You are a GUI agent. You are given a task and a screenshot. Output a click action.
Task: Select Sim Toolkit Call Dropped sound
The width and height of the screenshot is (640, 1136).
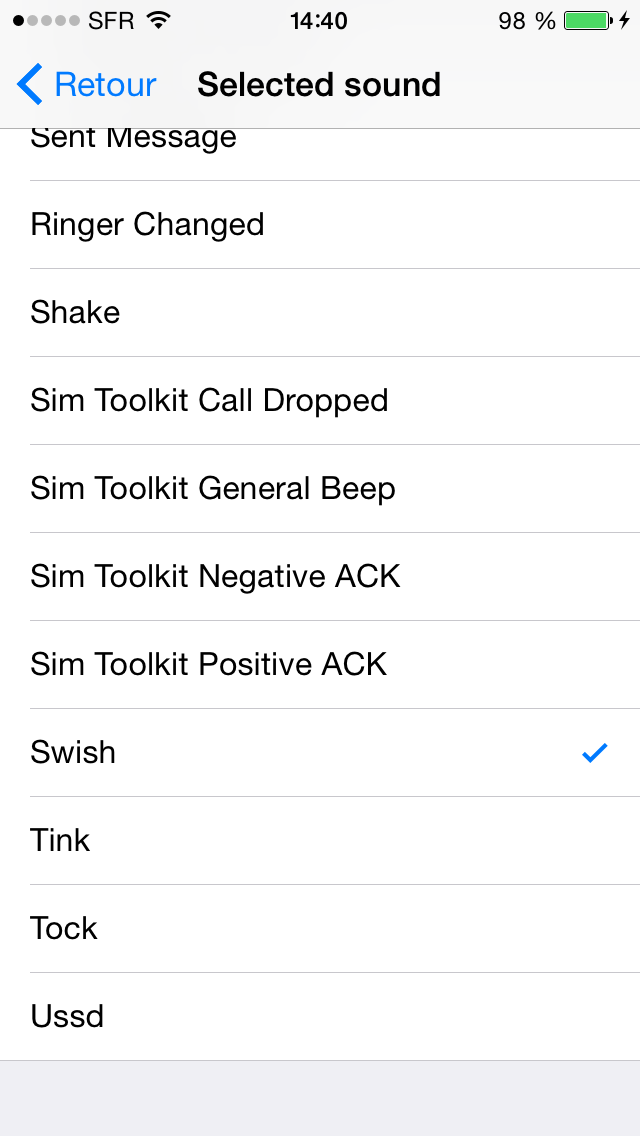(320, 401)
